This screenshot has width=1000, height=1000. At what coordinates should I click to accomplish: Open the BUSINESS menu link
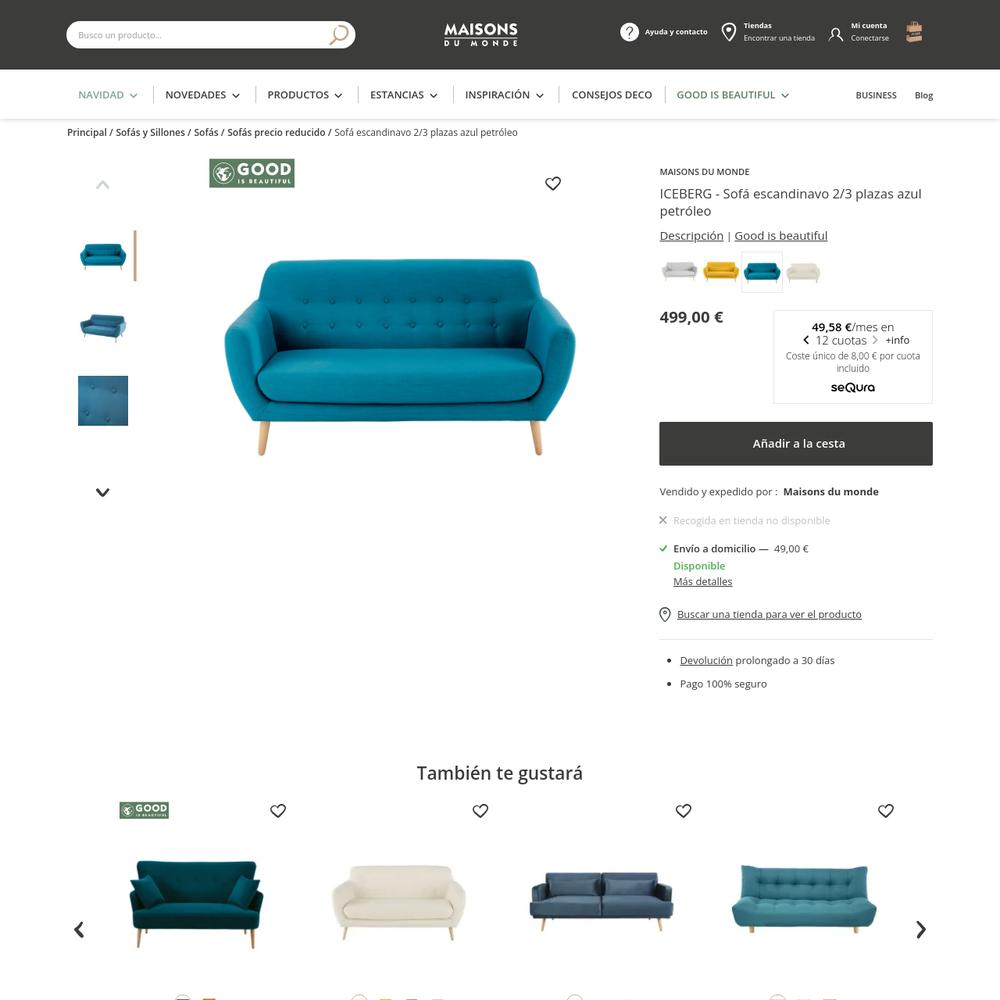coord(876,95)
